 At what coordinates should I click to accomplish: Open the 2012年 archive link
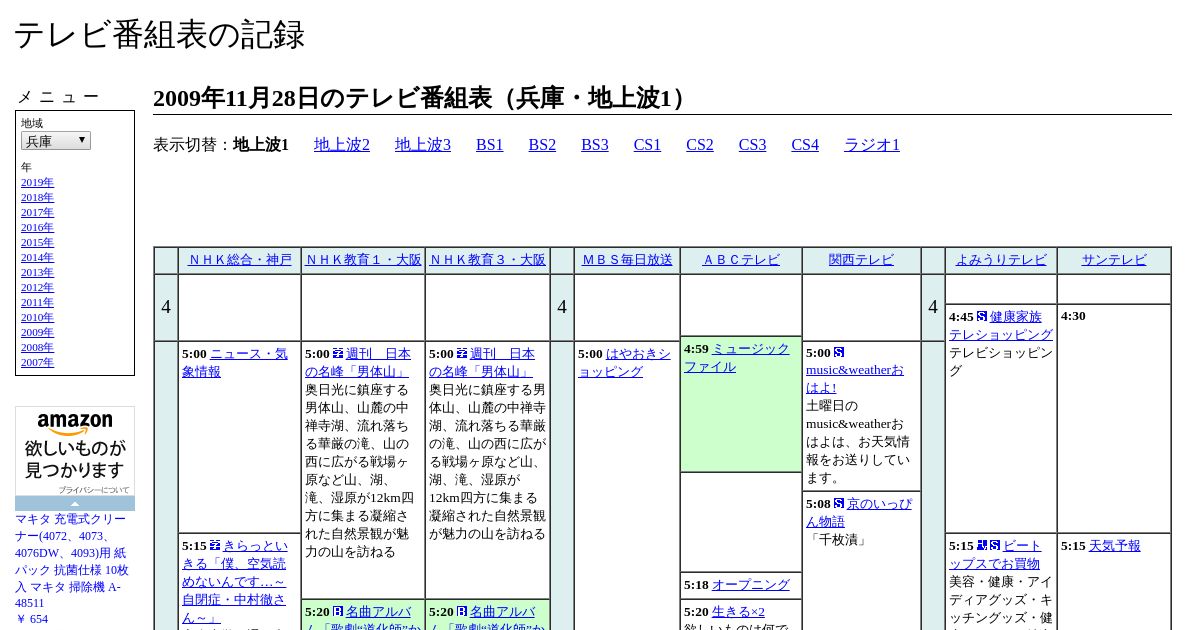(37, 287)
